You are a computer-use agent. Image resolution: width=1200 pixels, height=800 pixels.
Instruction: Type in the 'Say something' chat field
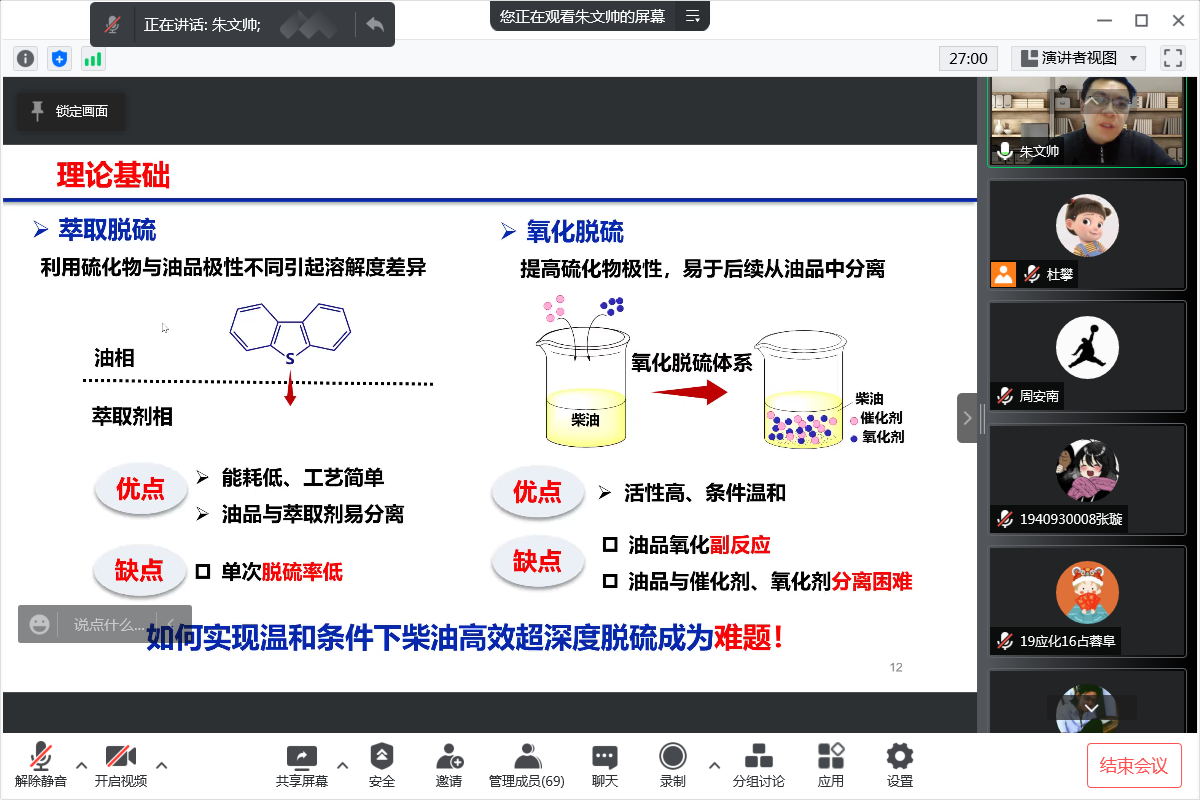[108, 625]
